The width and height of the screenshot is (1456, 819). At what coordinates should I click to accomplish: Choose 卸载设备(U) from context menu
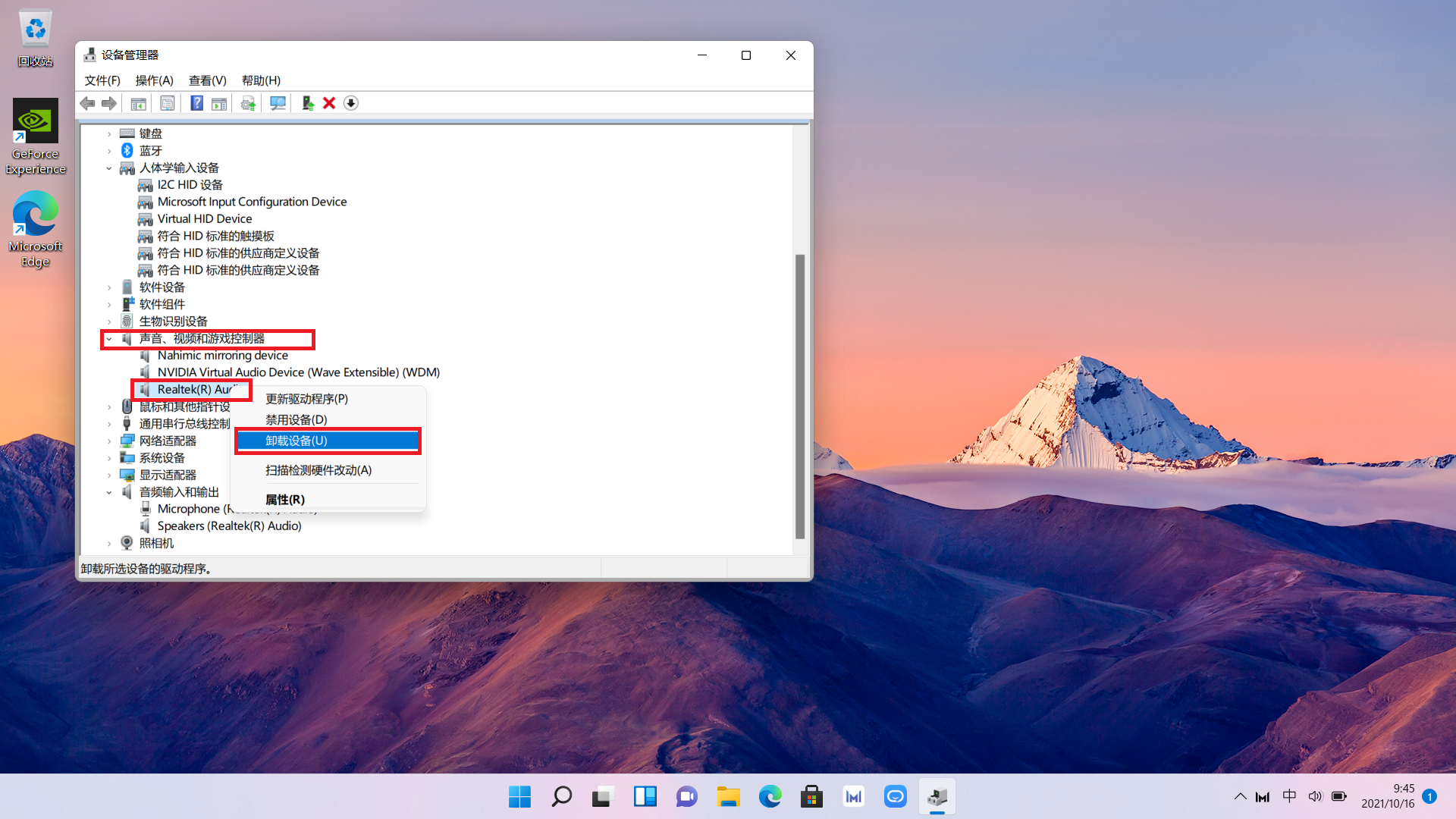[x=328, y=441]
